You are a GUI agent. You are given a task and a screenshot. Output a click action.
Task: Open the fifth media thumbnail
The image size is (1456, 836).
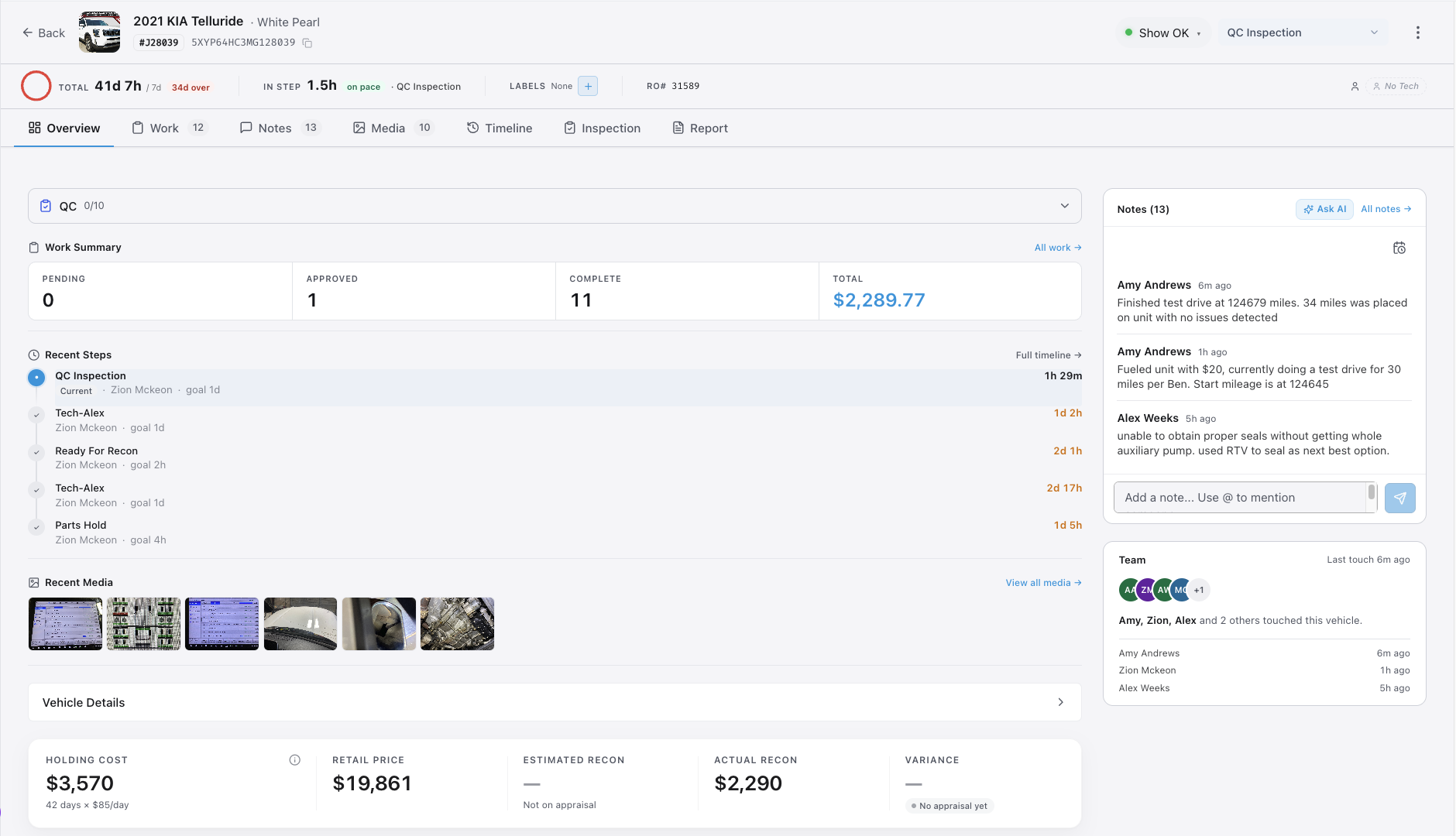click(379, 624)
